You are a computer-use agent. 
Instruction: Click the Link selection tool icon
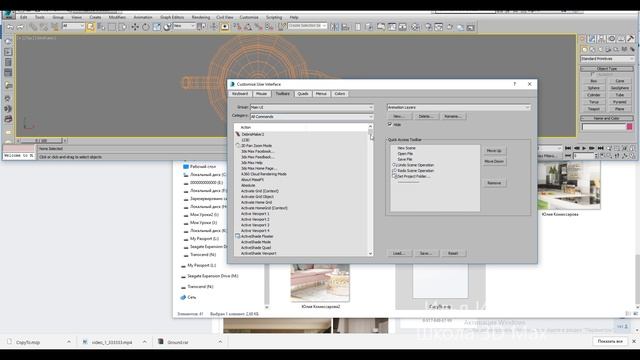tap(33, 27)
